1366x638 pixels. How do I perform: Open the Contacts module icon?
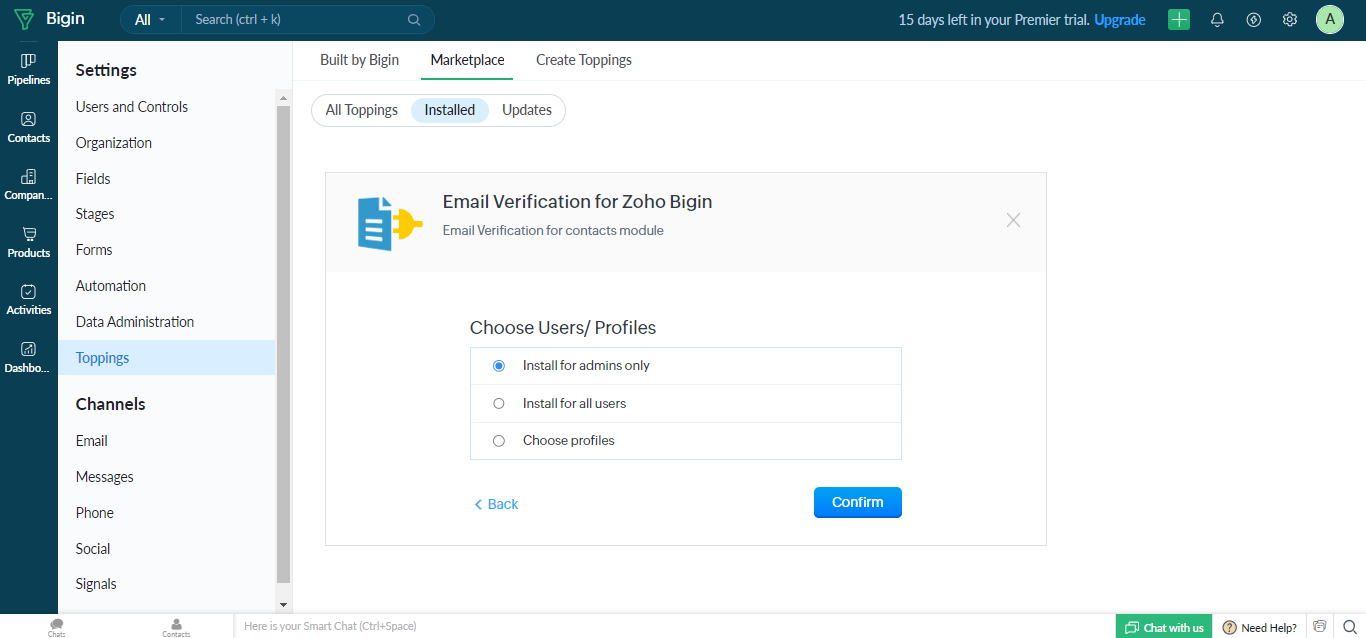(28, 126)
